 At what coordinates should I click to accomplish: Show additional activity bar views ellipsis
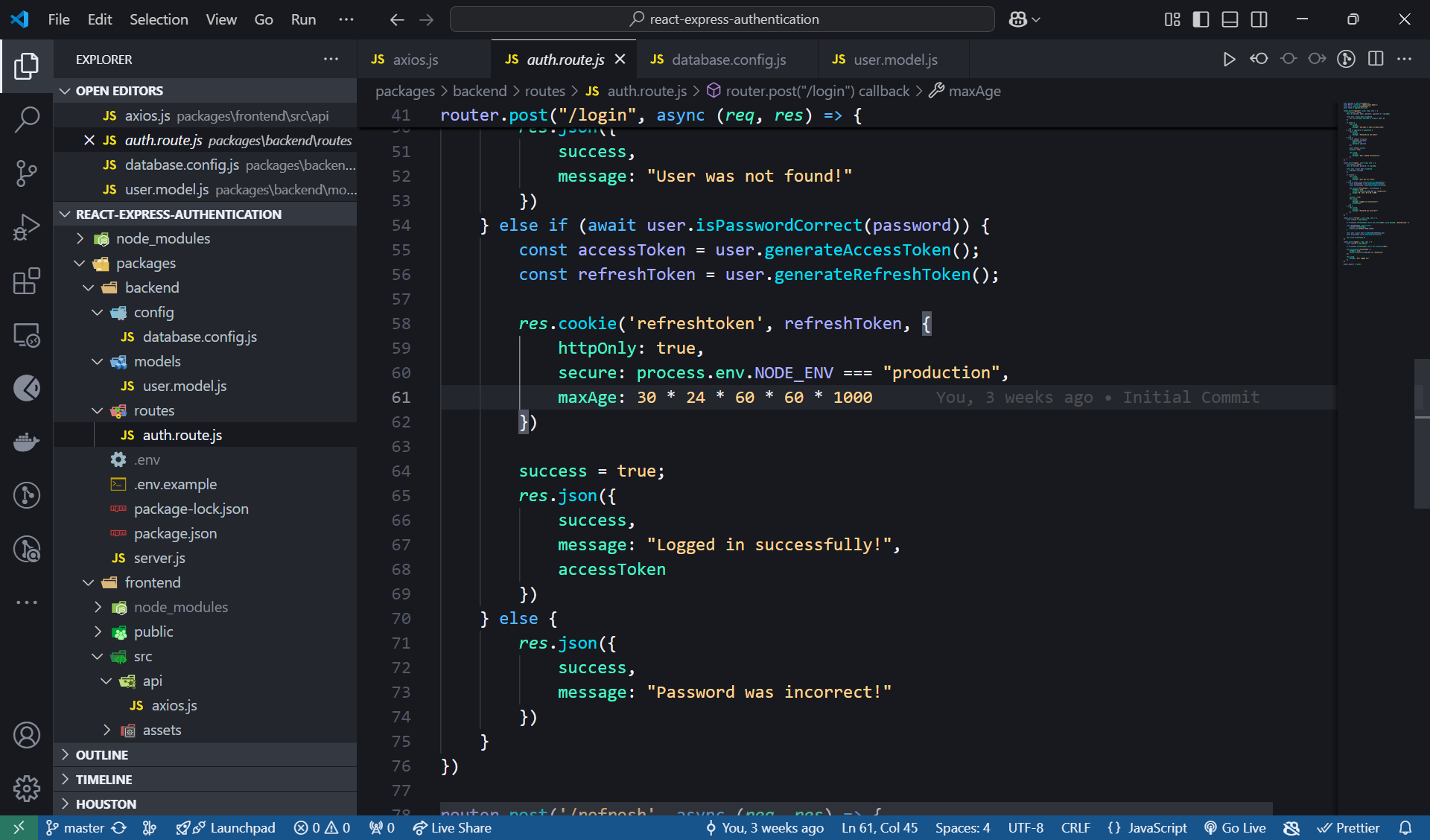pos(27,602)
